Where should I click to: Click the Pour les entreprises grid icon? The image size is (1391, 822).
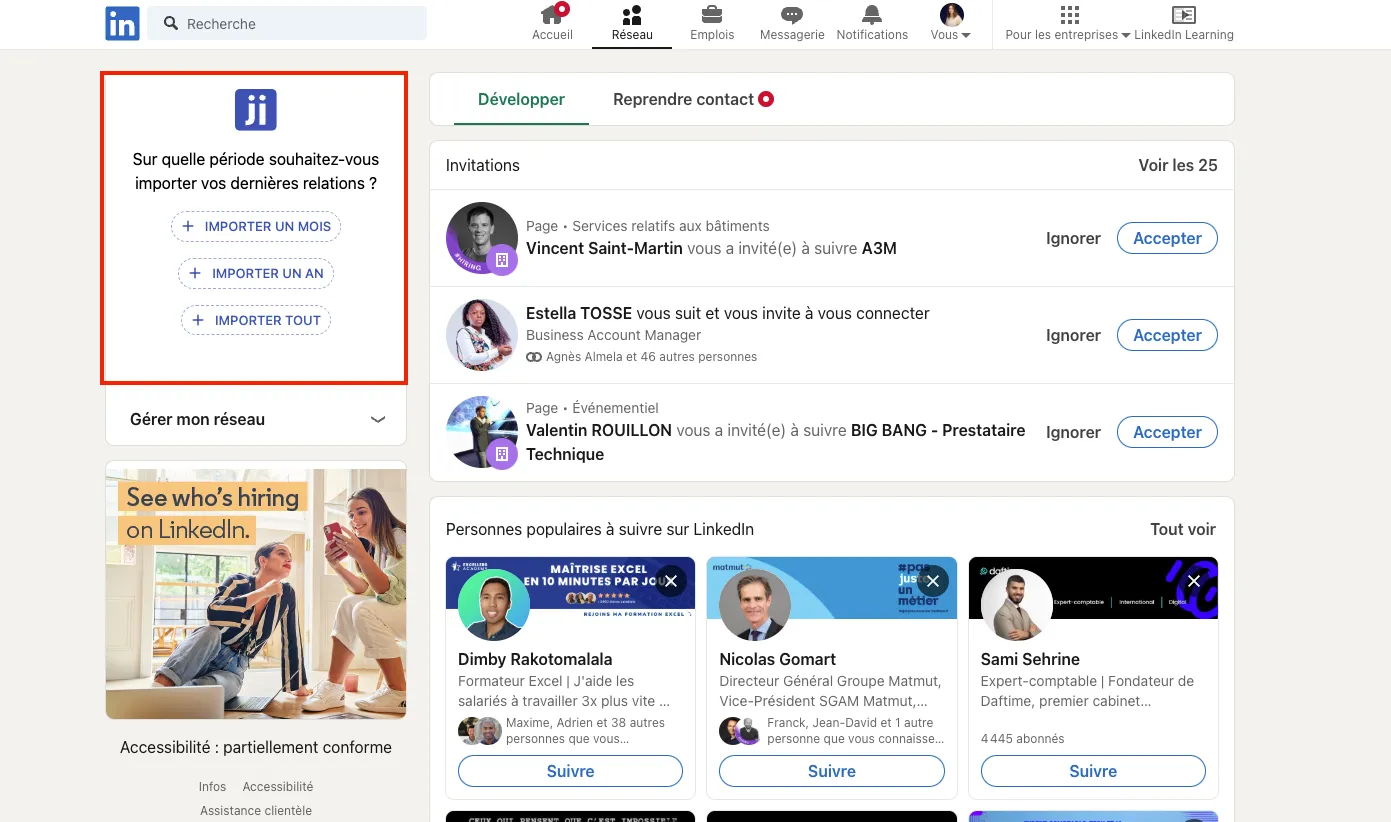point(1069,16)
